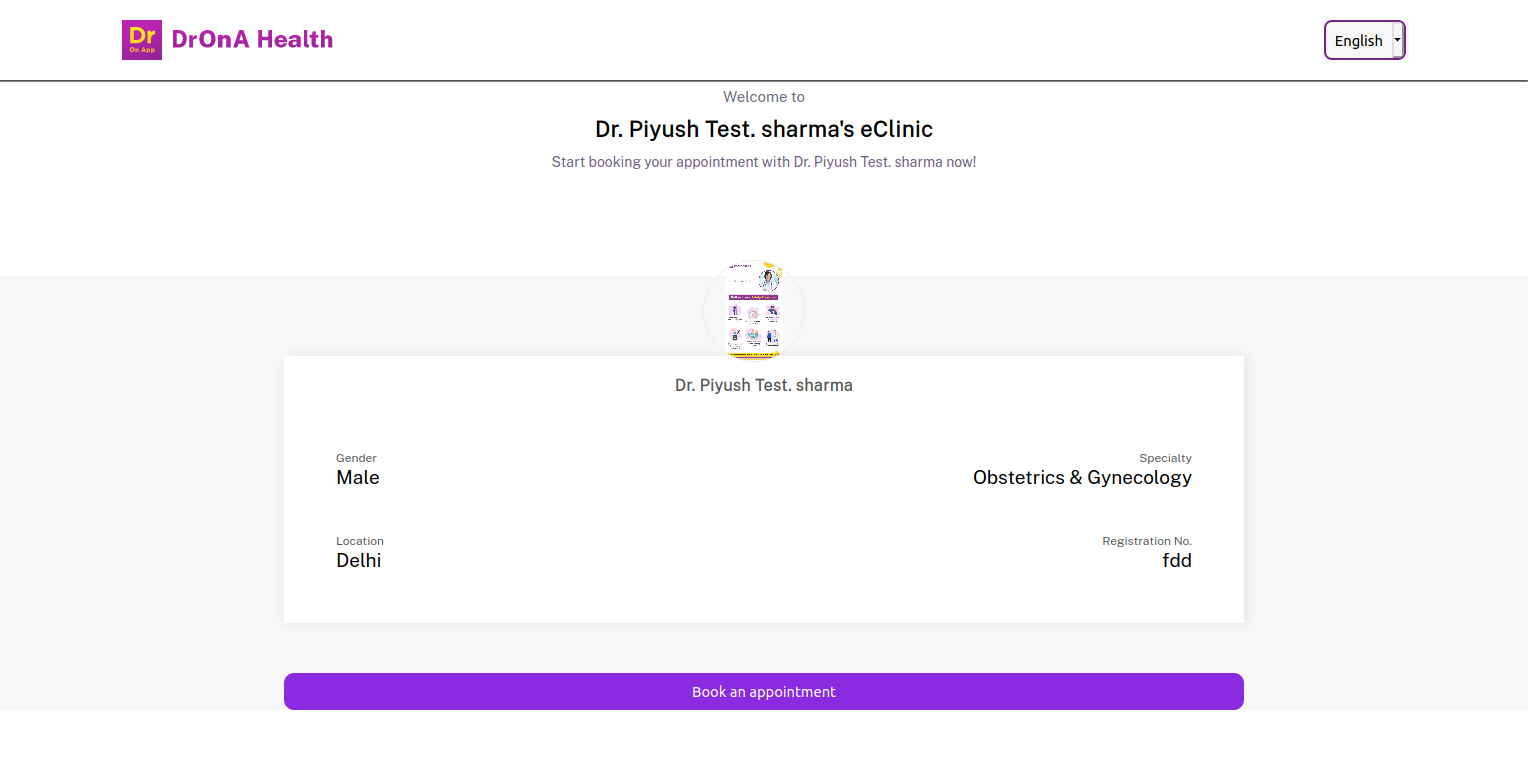Screen dimensions: 1528x762
Task: Open the English language dropdown
Action: [x=1358, y=41]
